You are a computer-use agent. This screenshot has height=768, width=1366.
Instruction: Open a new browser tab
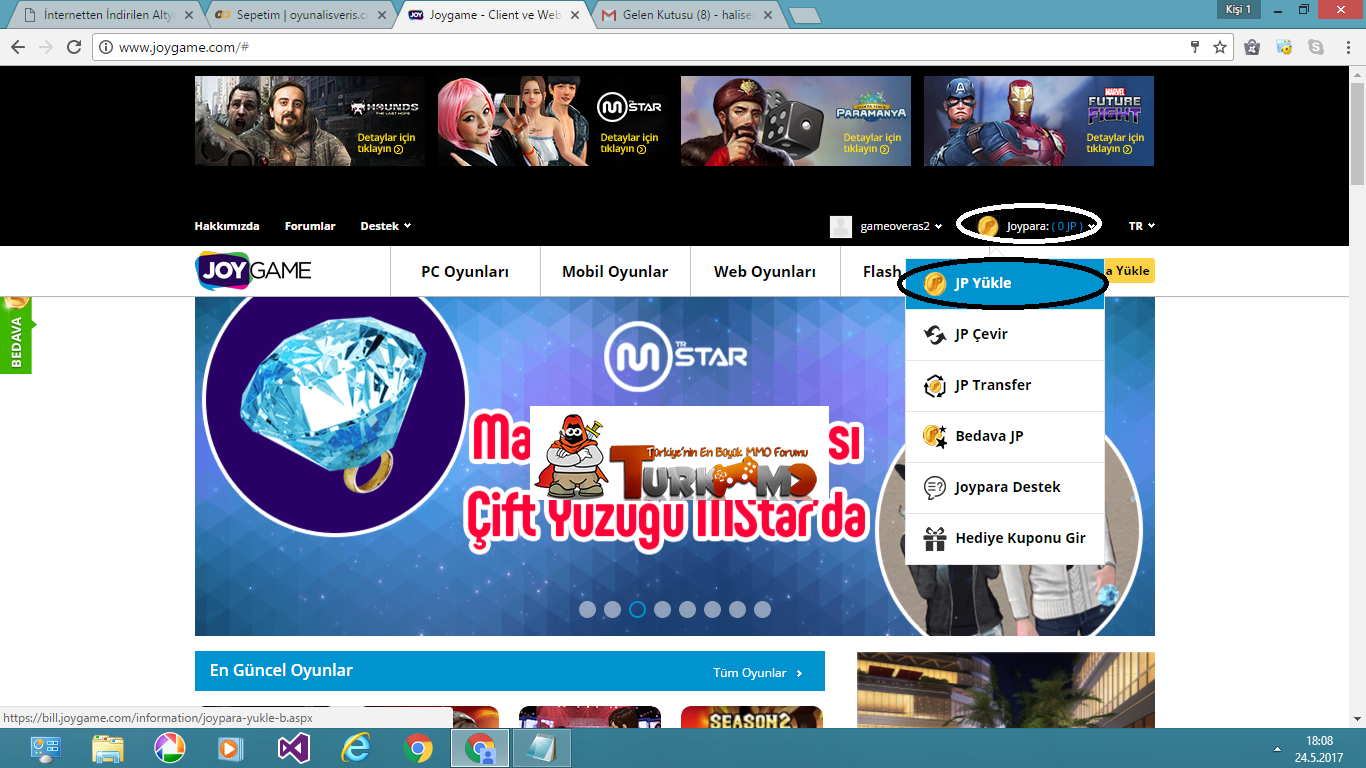pos(804,15)
